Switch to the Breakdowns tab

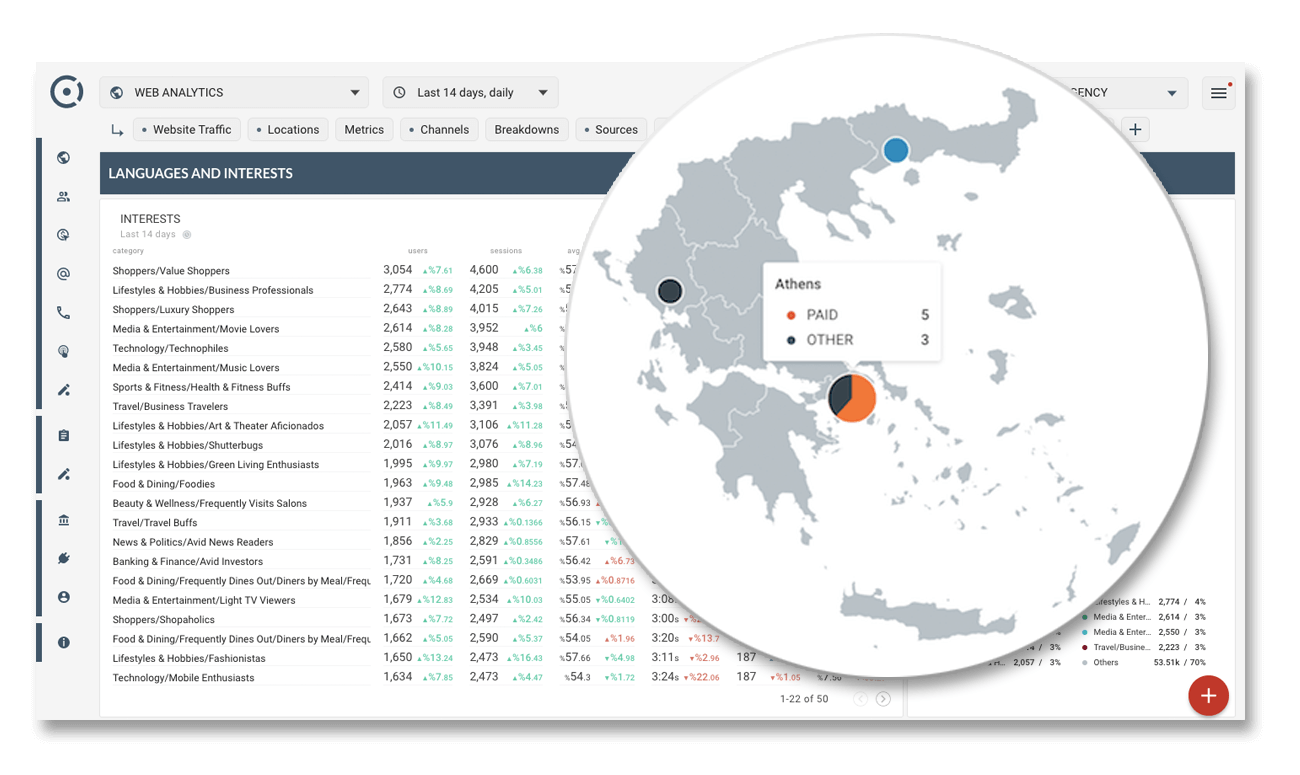point(527,130)
